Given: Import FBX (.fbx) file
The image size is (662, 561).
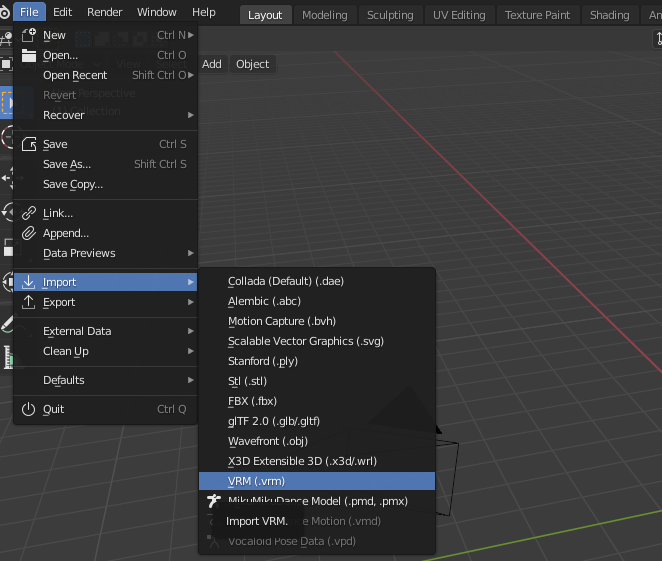Looking at the screenshot, I should pos(317,401).
